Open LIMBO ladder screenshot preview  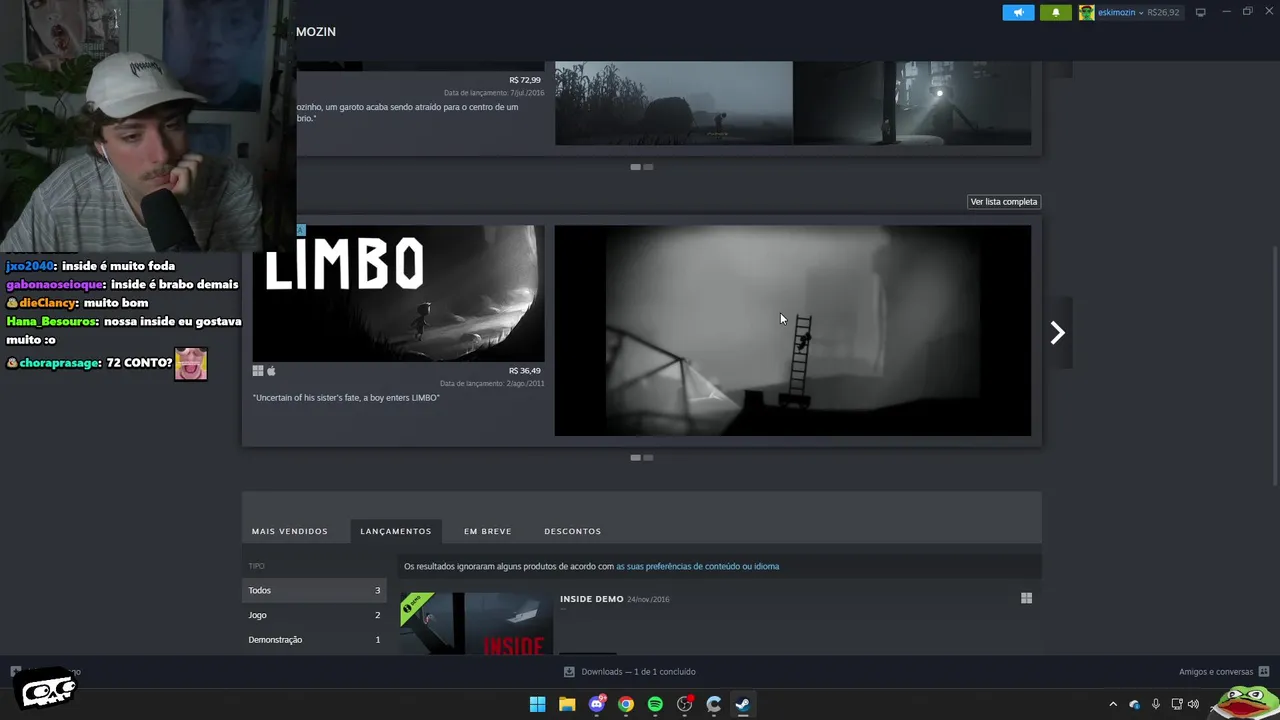(x=792, y=330)
